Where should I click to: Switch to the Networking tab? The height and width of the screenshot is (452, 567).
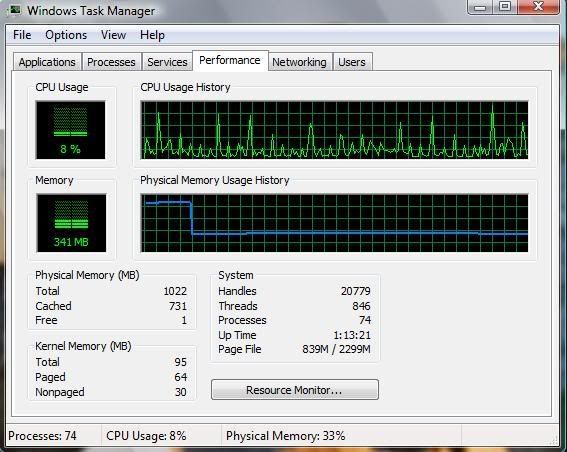pyautogui.click(x=299, y=62)
